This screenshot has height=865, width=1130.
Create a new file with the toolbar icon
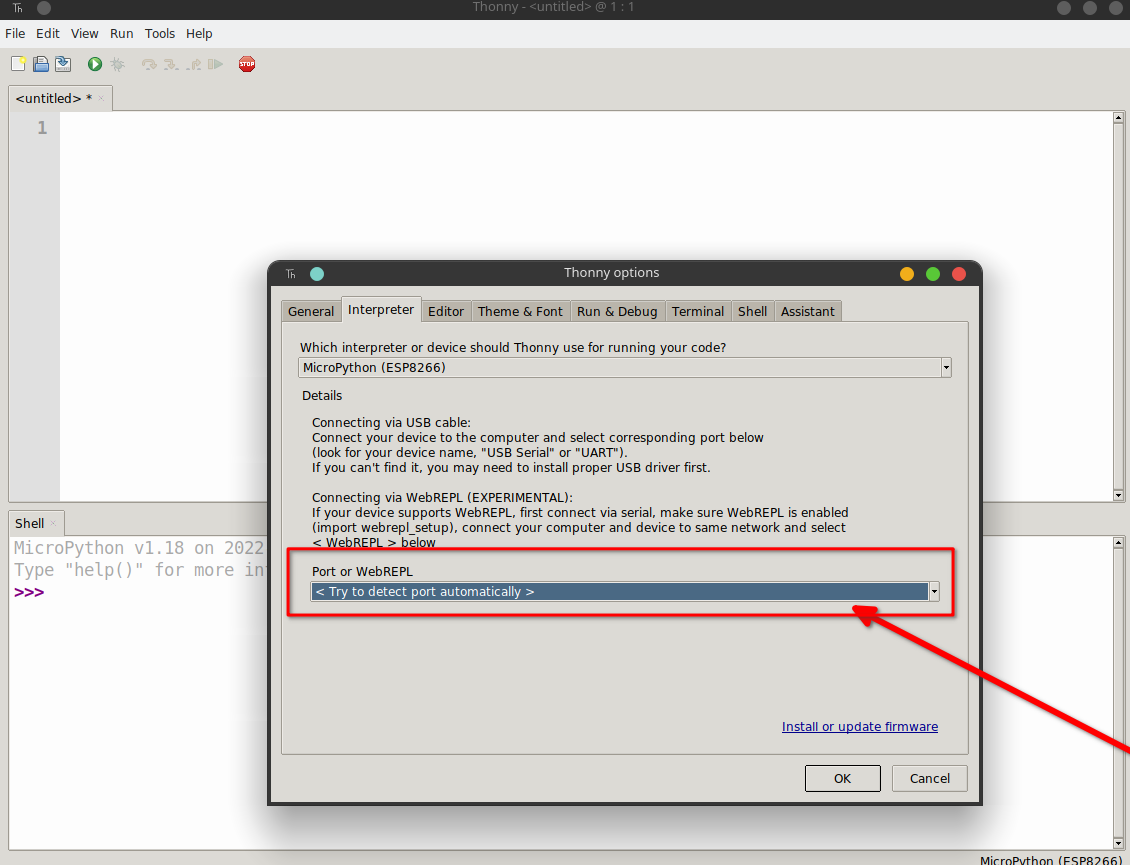pos(19,64)
